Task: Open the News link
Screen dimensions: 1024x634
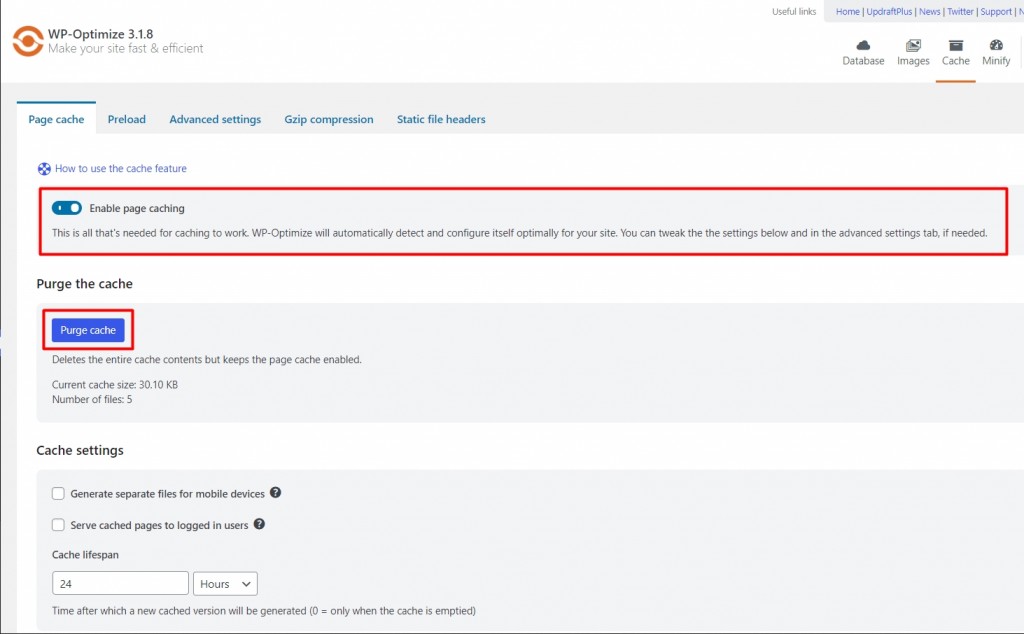Action: [x=929, y=12]
